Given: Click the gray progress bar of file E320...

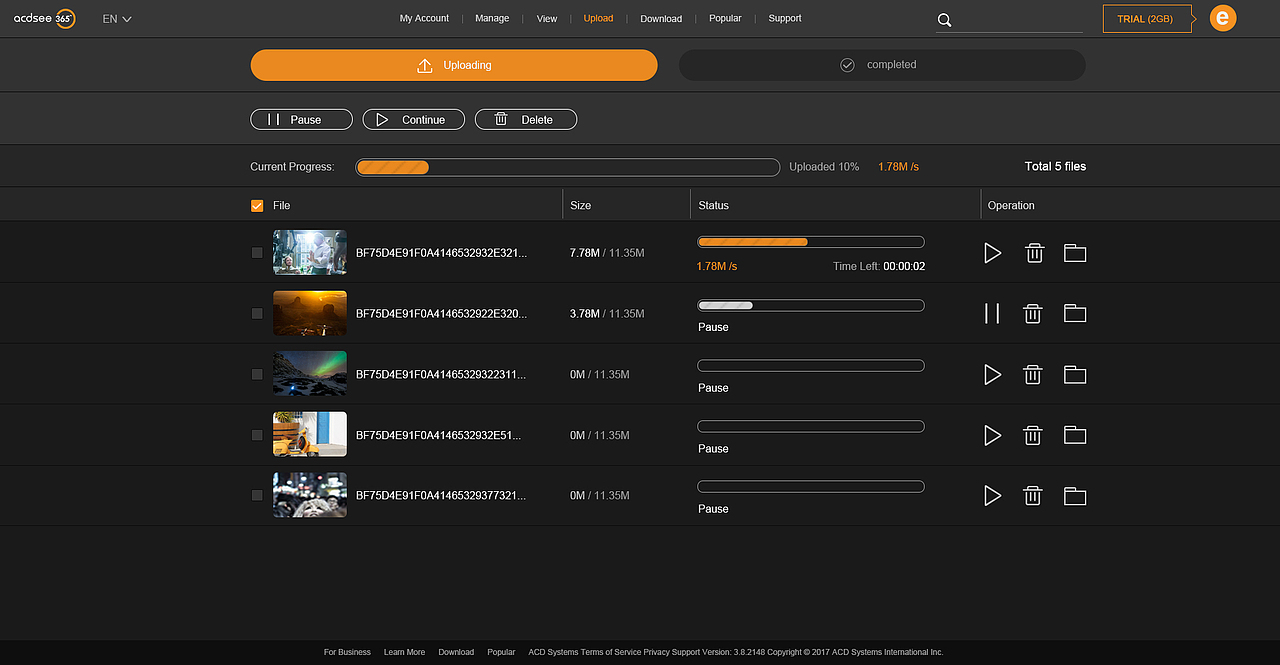Looking at the screenshot, I should (811, 305).
